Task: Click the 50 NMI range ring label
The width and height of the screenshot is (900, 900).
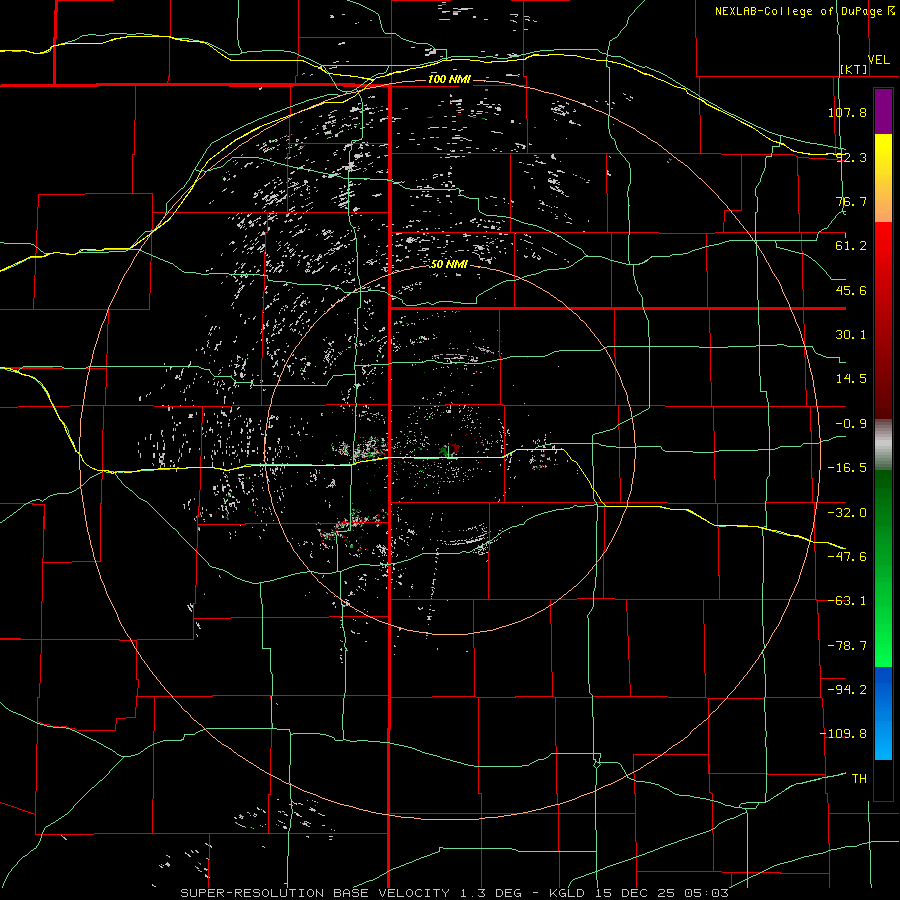Action: [x=449, y=265]
